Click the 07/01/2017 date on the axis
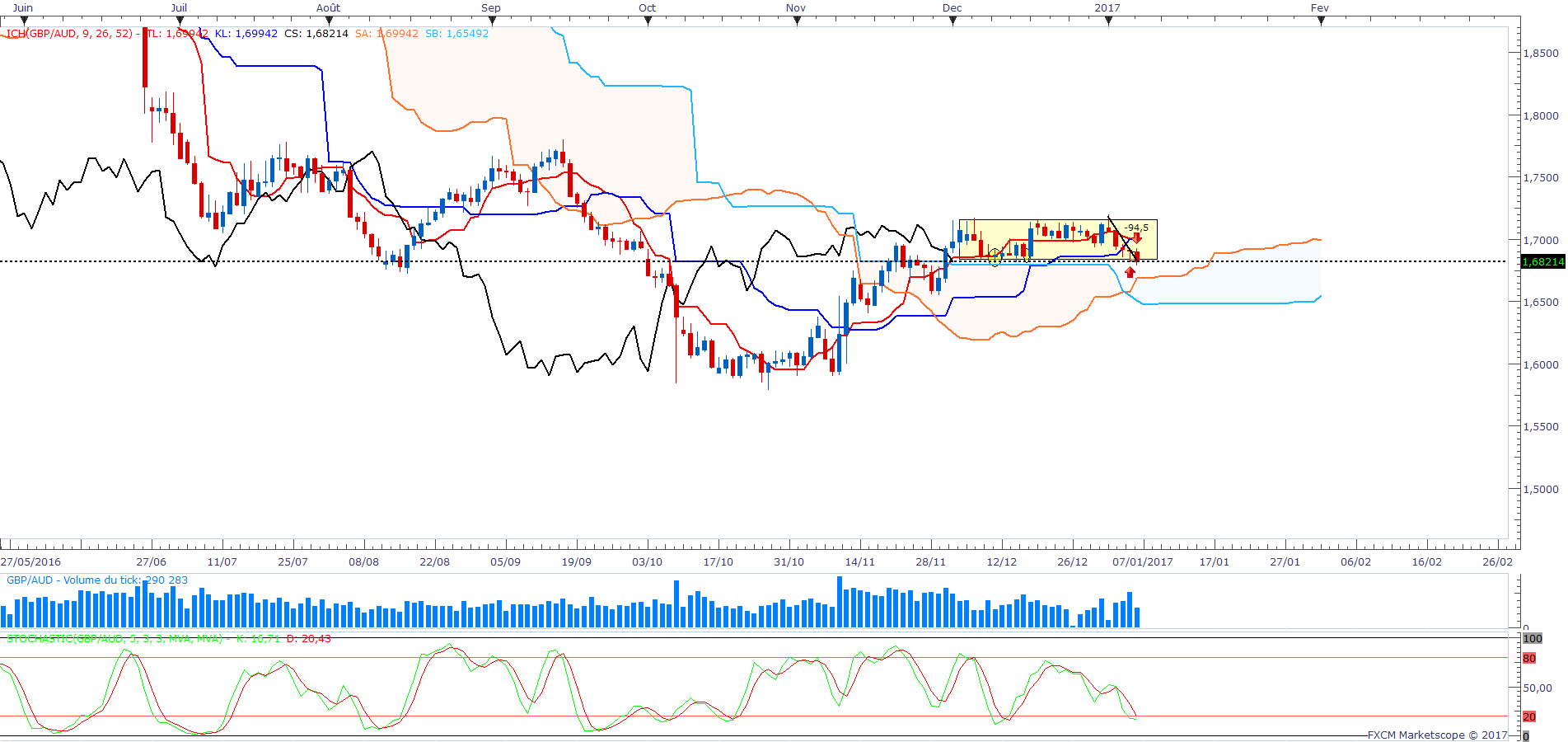This screenshot has width=1568, height=742. point(1143,562)
